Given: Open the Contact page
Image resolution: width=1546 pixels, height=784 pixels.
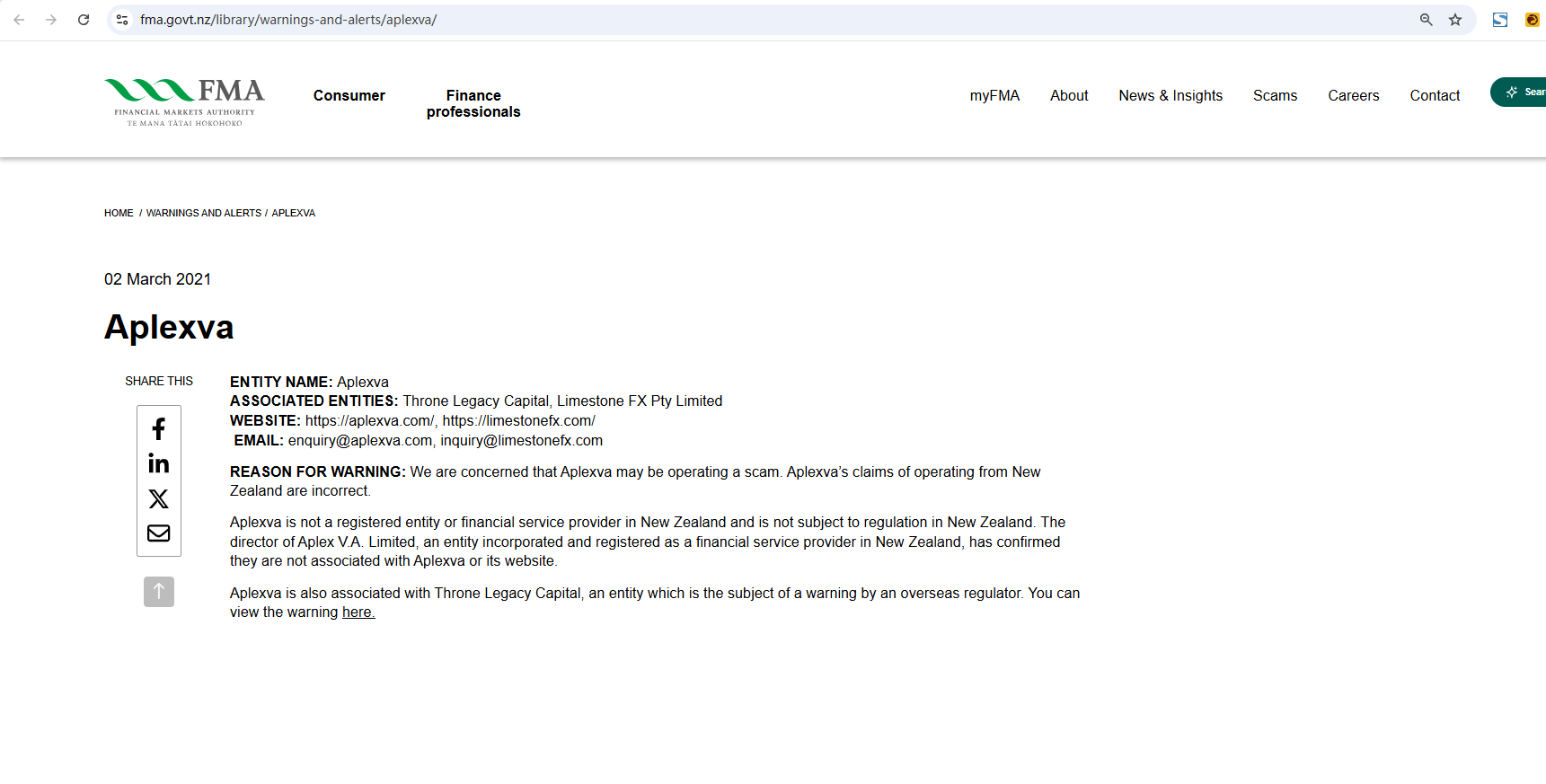Looking at the screenshot, I should (x=1435, y=95).
